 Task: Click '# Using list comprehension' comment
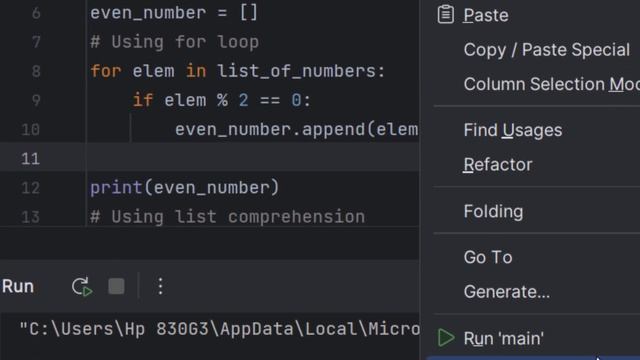click(x=227, y=217)
